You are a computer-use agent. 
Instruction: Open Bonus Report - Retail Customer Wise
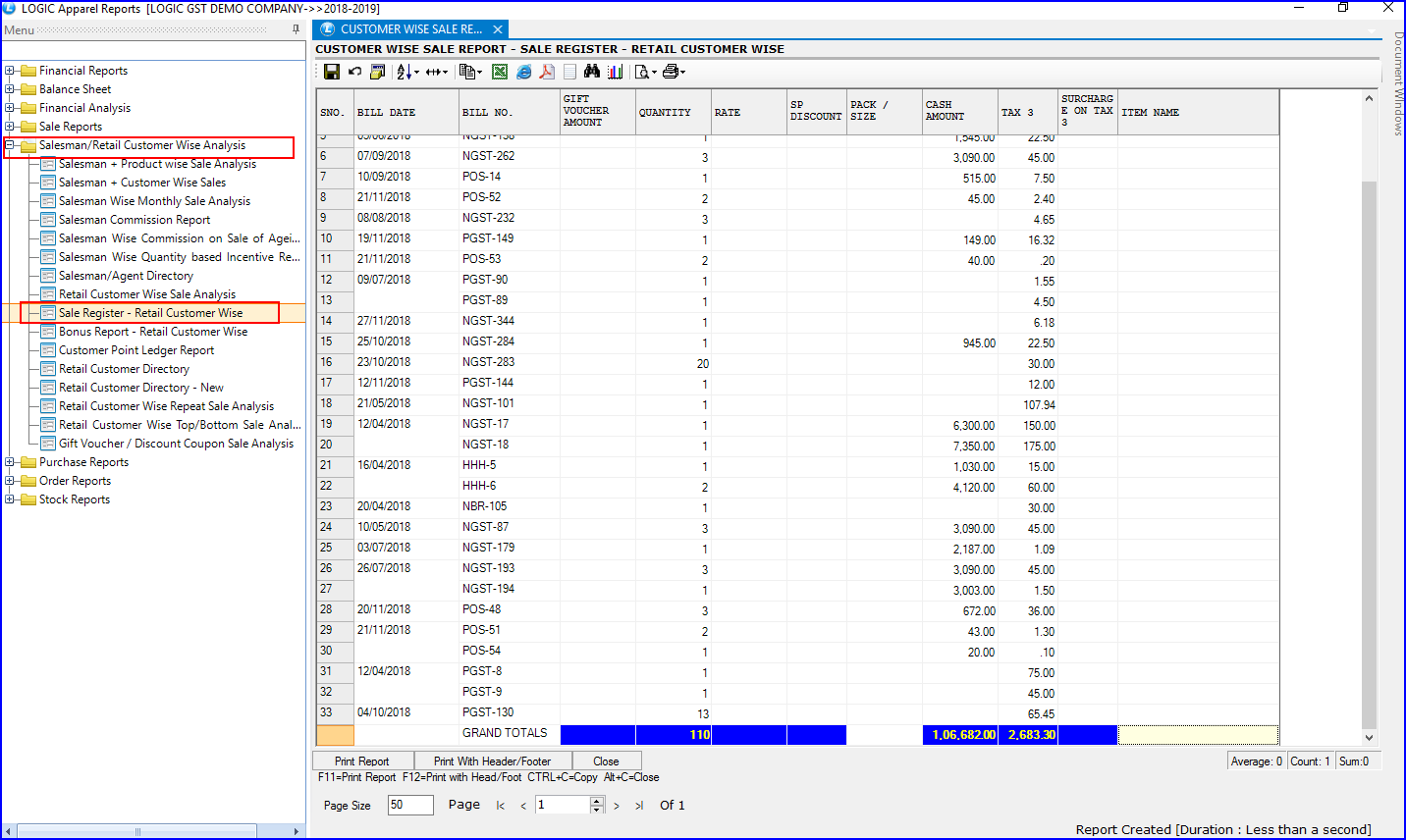pyautogui.click(x=153, y=332)
